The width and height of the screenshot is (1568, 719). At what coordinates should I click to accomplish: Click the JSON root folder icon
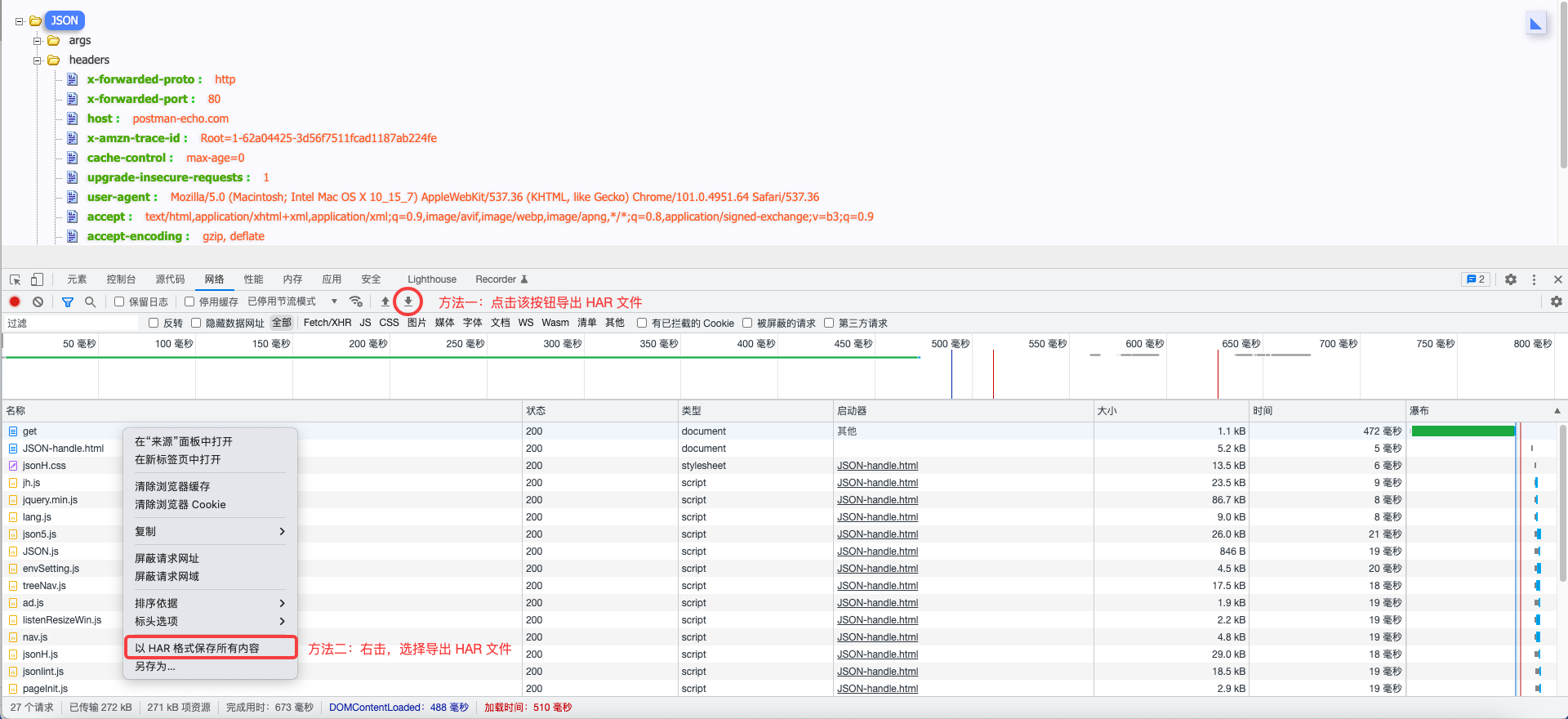(x=35, y=21)
